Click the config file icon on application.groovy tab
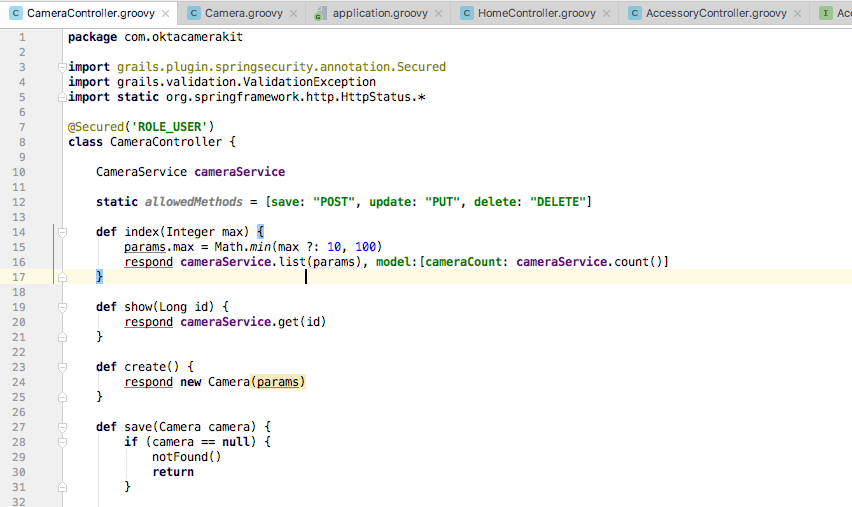Screen dimensions: 852x507 tap(319, 14)
